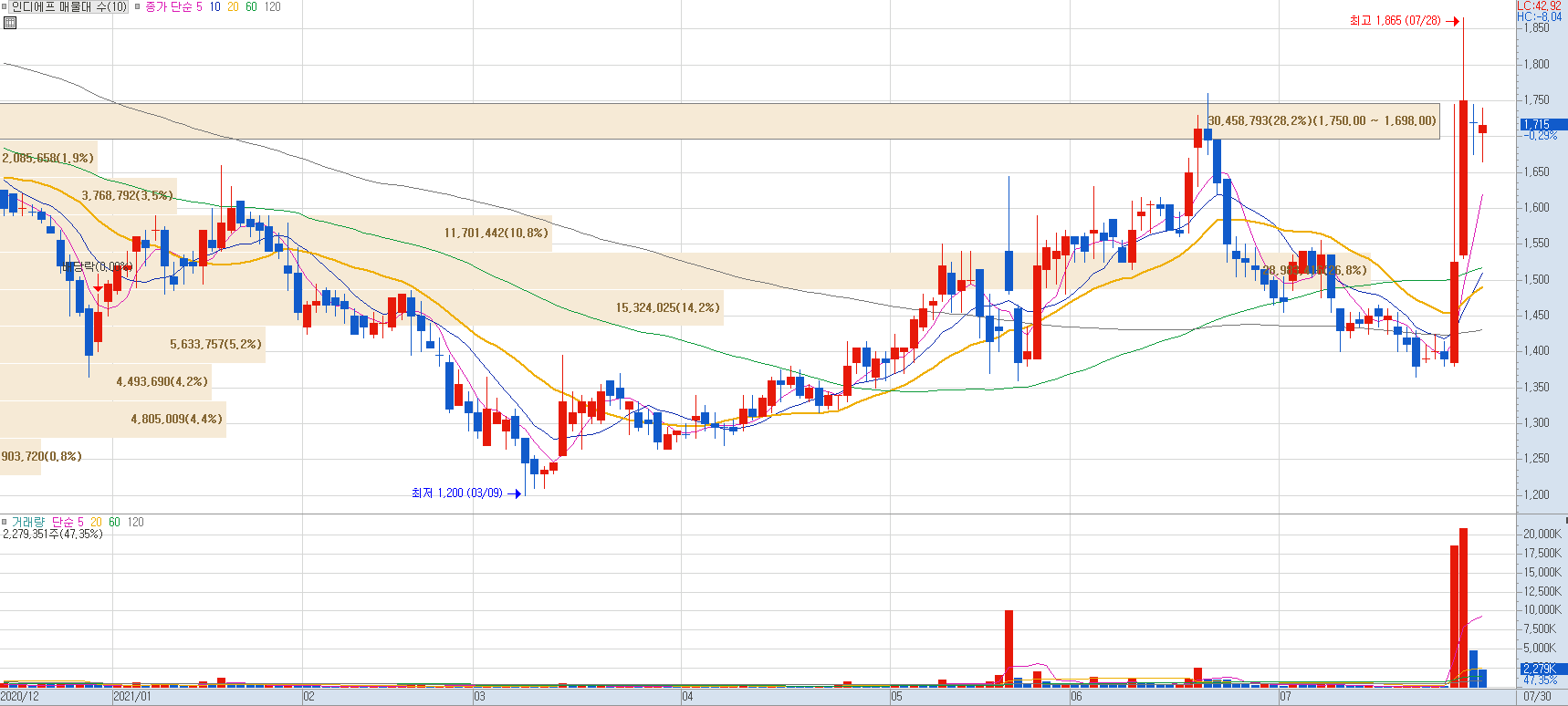Click the 07/30 date label at axis end
The image size is (1568, 706).
pyautogui.click(x=1538, y=696)
